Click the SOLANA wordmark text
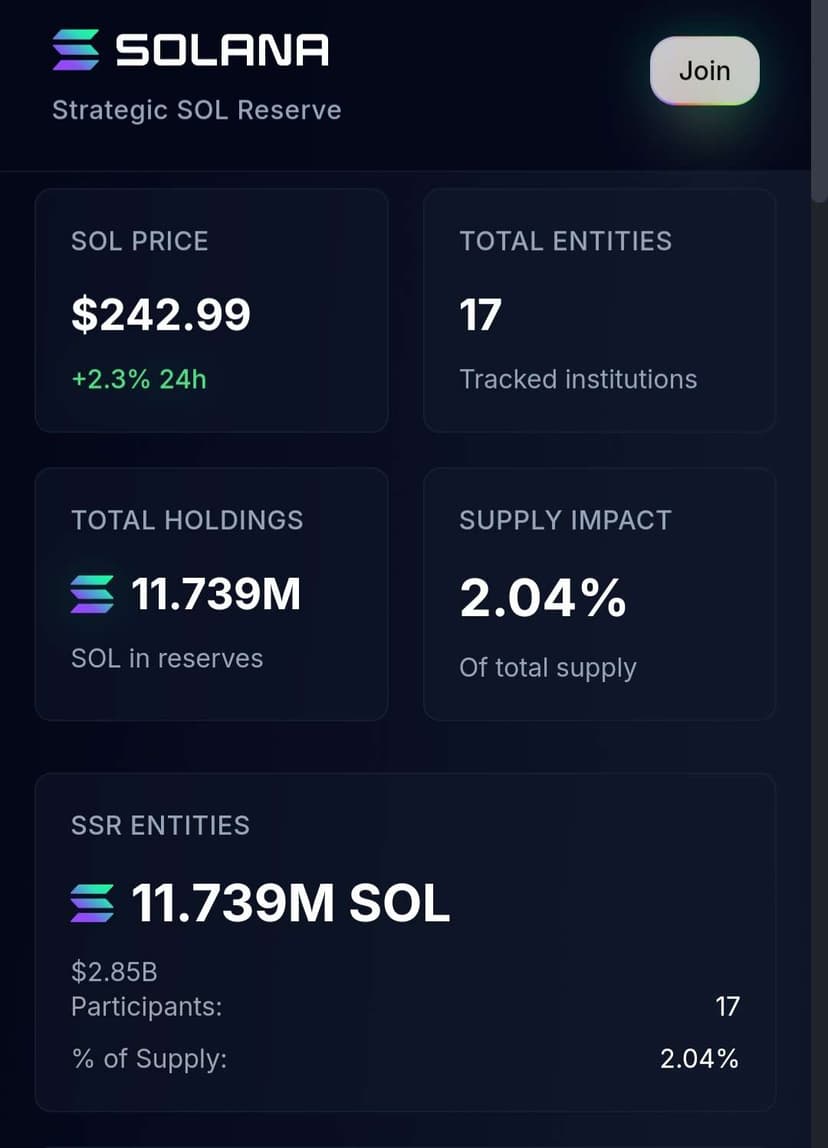The height and width of the screenshot is (1148, 828). coord(222,50)
